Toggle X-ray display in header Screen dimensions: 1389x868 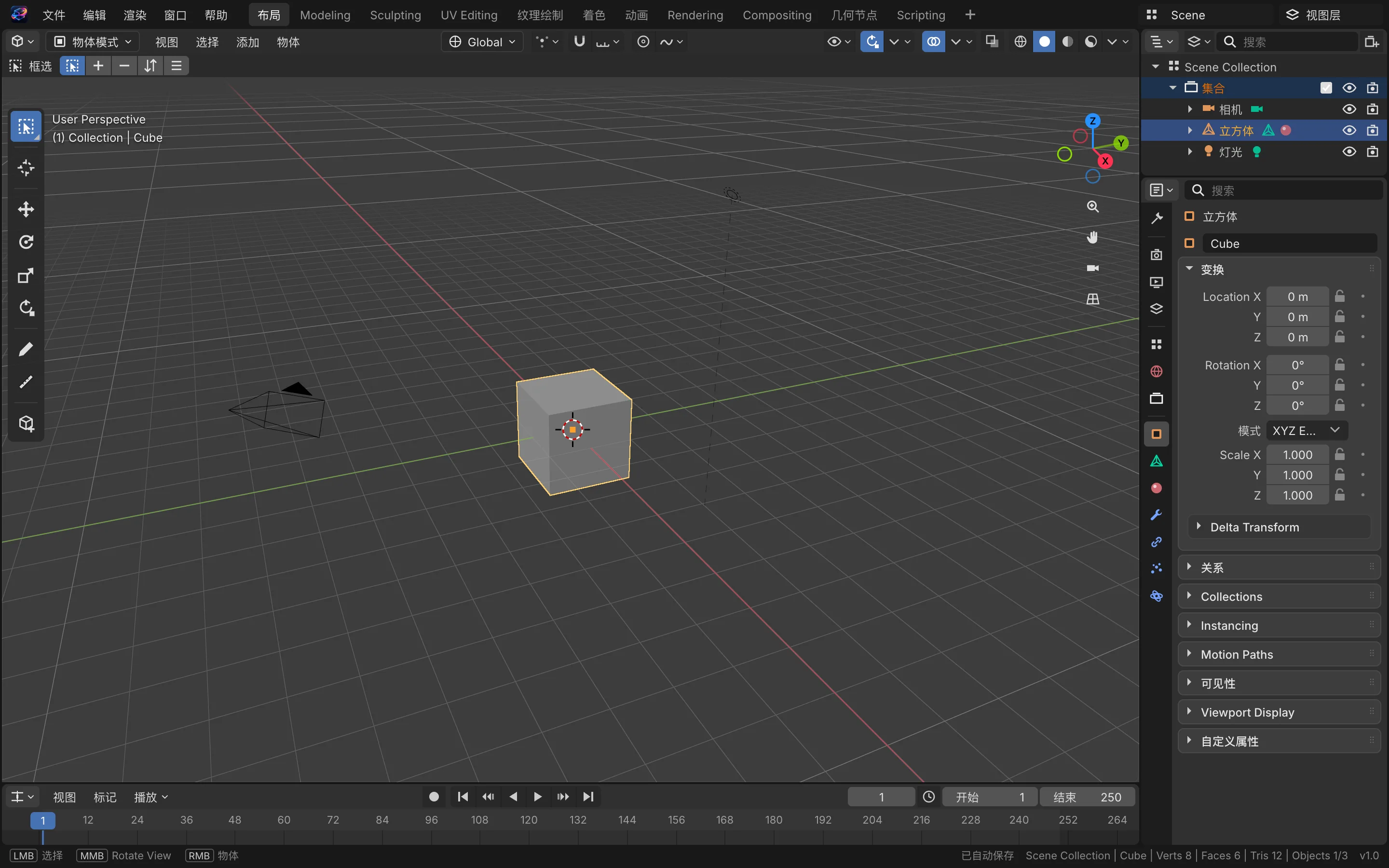(x=991, y=41)
